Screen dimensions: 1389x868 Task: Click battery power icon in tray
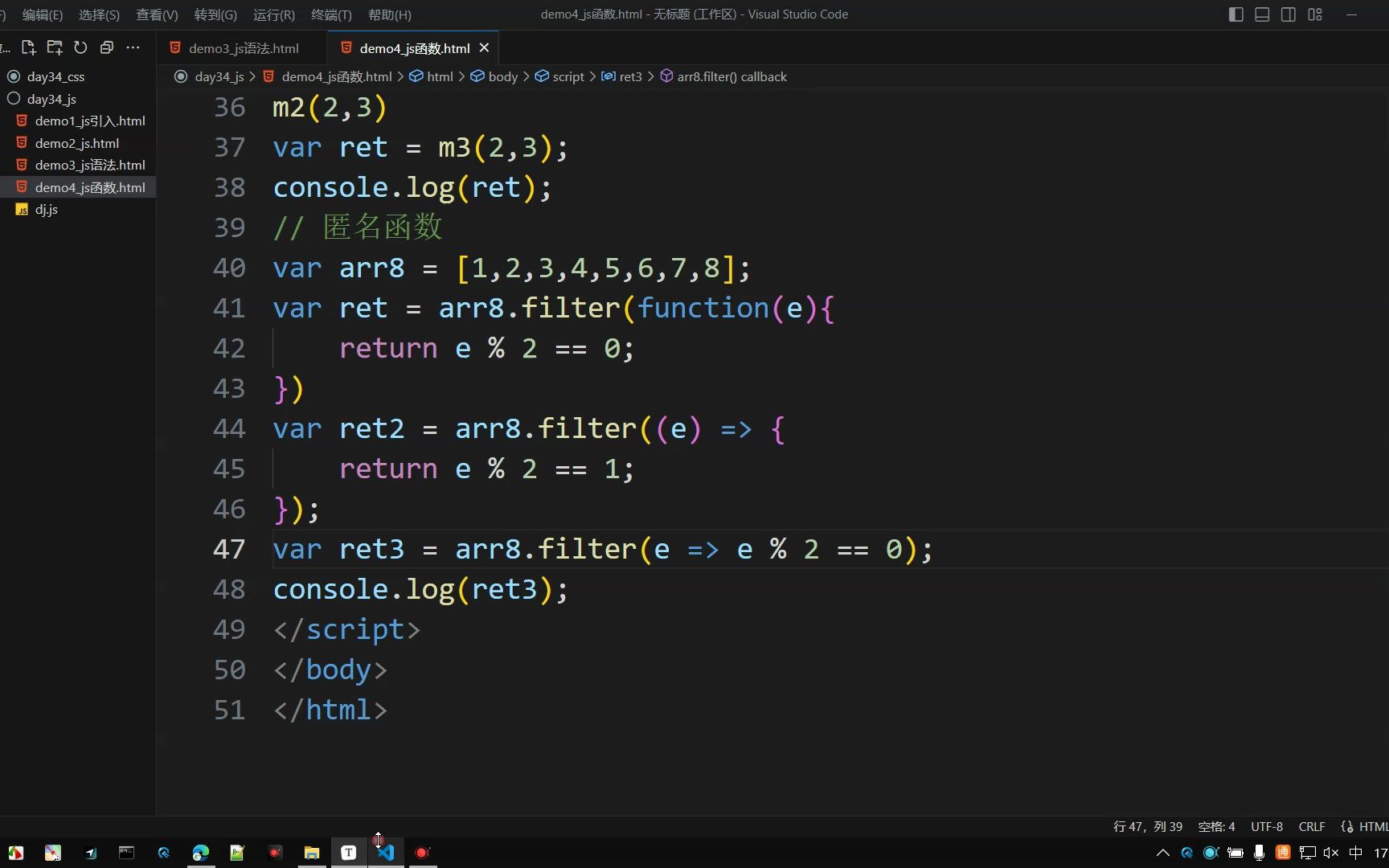click(x=1235, y=853)
